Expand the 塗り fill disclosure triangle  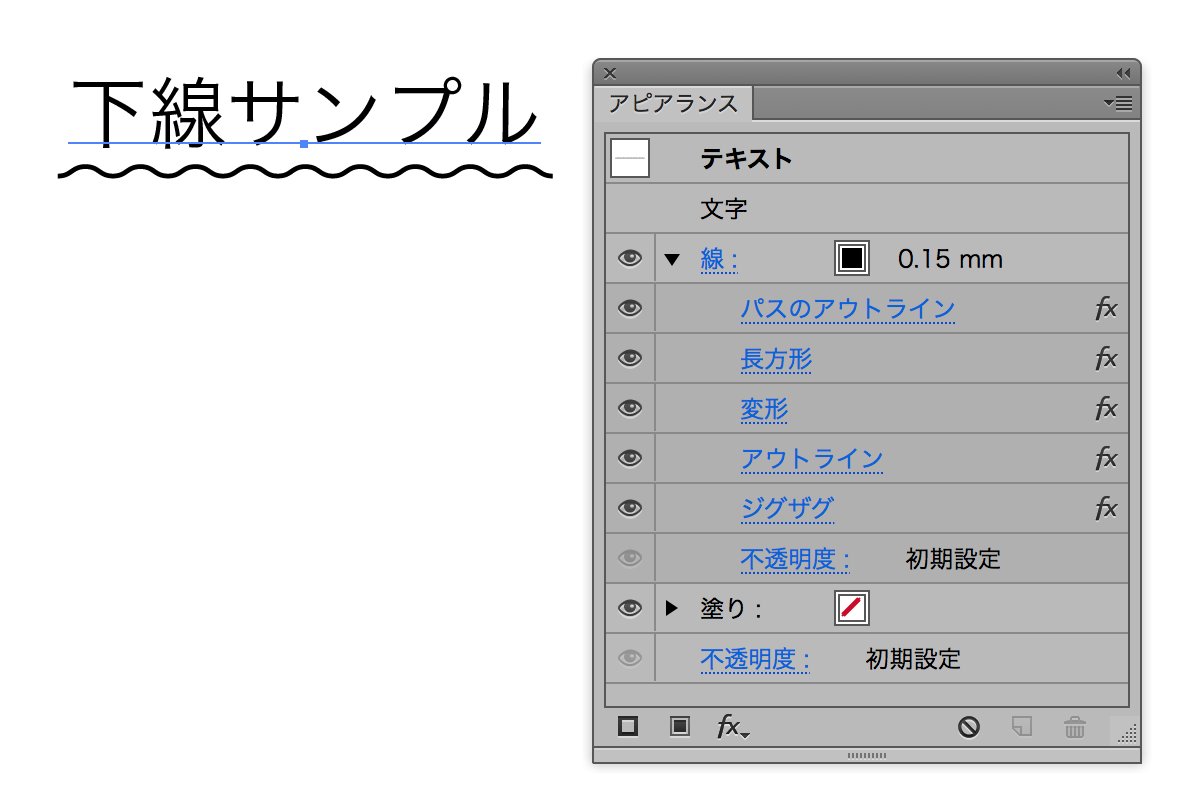tap(672, 608)
